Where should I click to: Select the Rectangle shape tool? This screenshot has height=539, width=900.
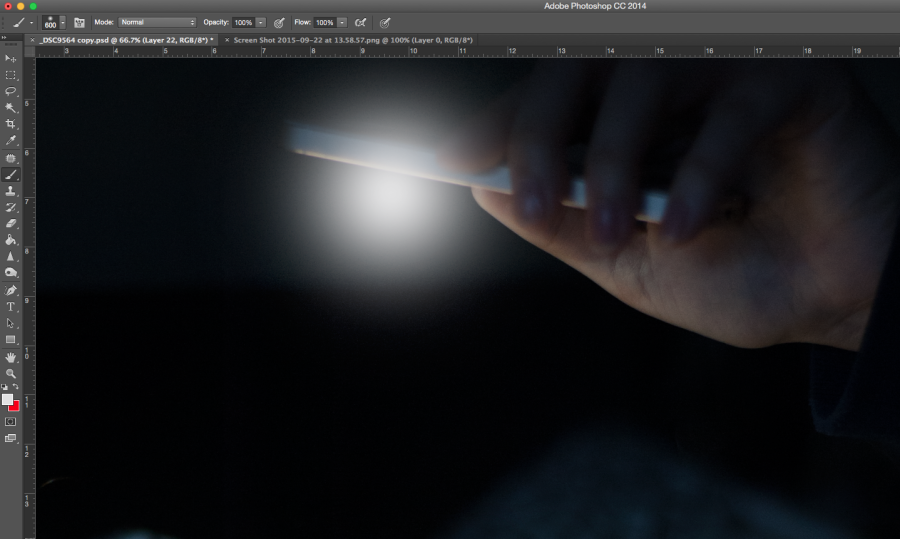point(10,340)
